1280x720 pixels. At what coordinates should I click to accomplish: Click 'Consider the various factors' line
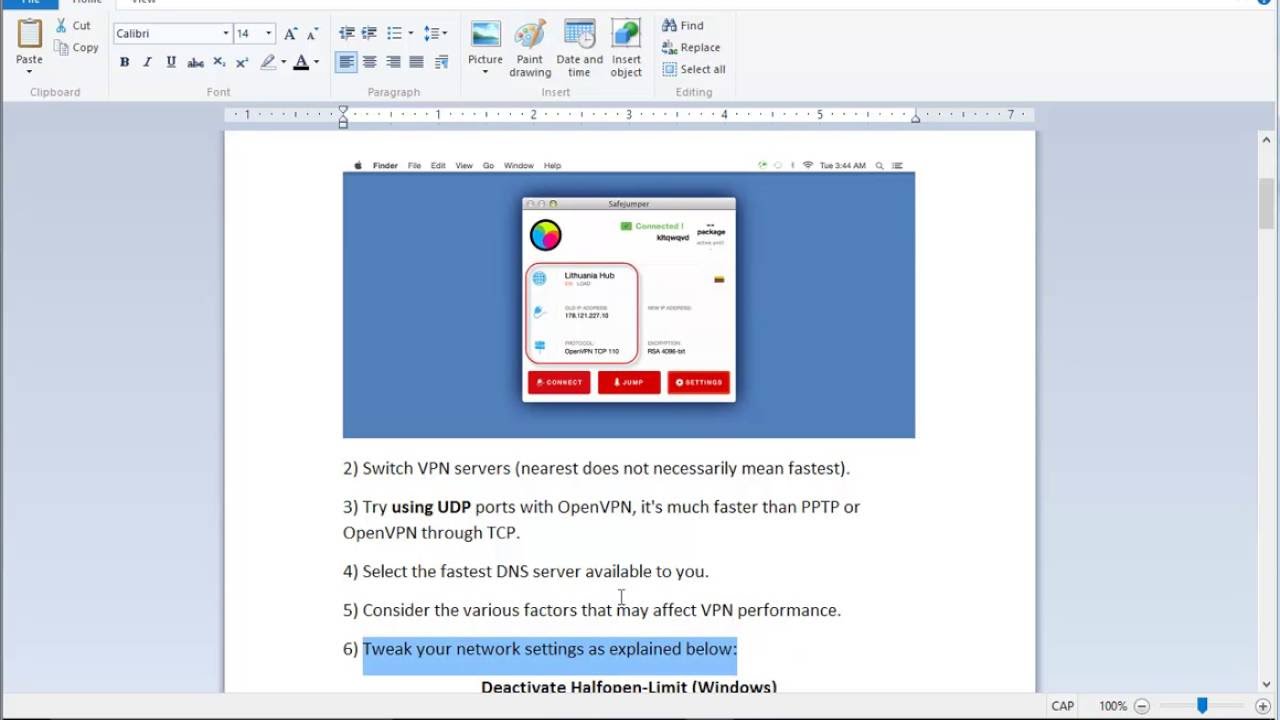point(592,610)
